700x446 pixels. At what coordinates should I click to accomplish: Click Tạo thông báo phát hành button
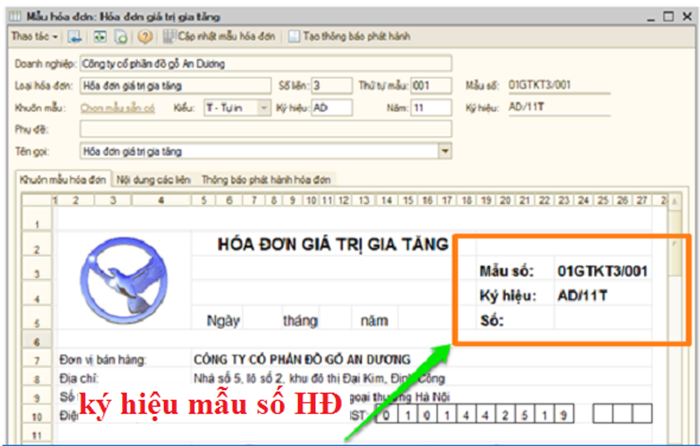349,37
